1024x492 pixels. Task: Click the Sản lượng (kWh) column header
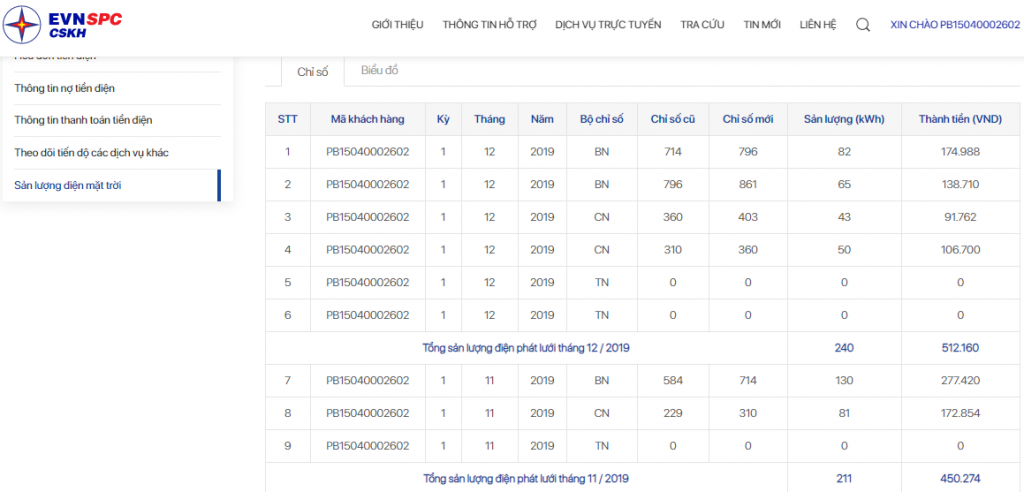click(x=844, y=119)
